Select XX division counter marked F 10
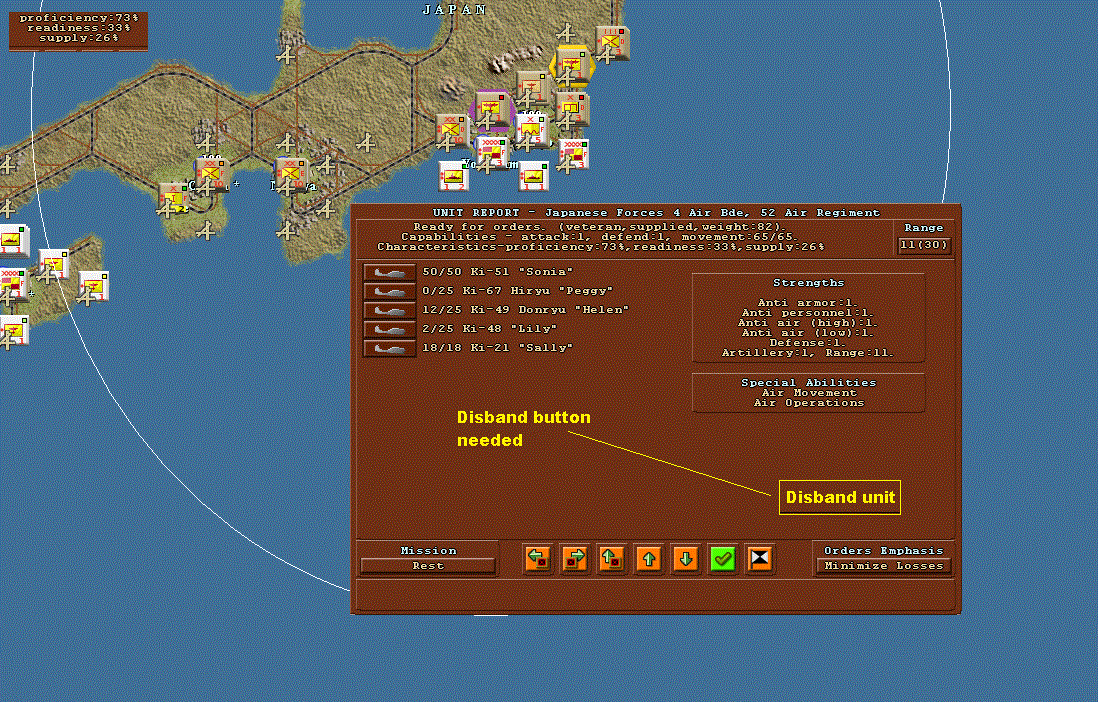Image resolution: width=1098 pixels, height=702 pixels. pos(213,175)
